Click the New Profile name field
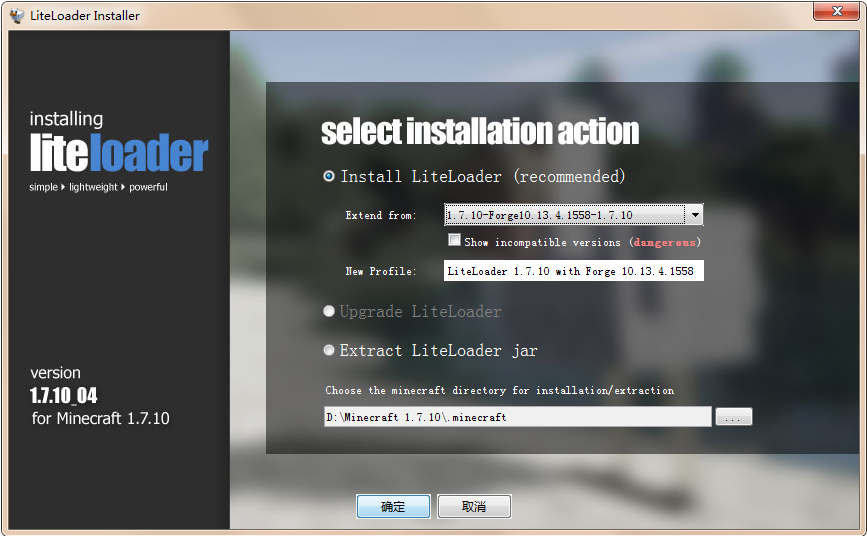Screen dimensions: 867x536 573,271
